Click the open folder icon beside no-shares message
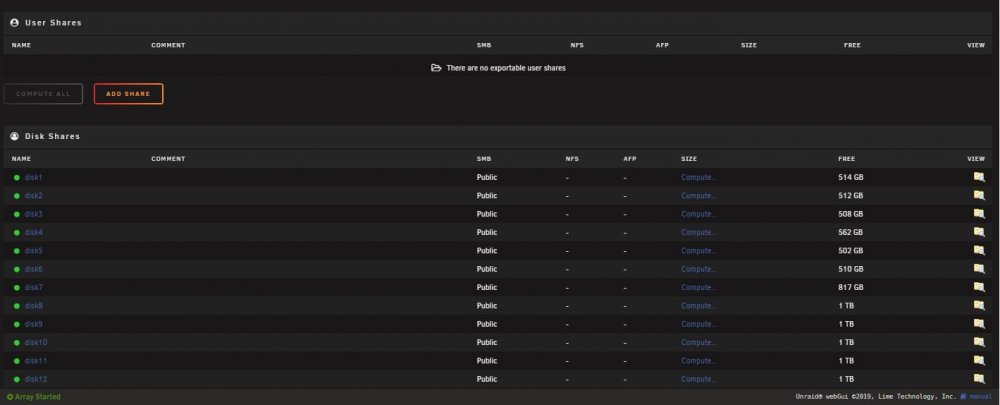Viewport: 1000px width, 405px height. (436, 68)
